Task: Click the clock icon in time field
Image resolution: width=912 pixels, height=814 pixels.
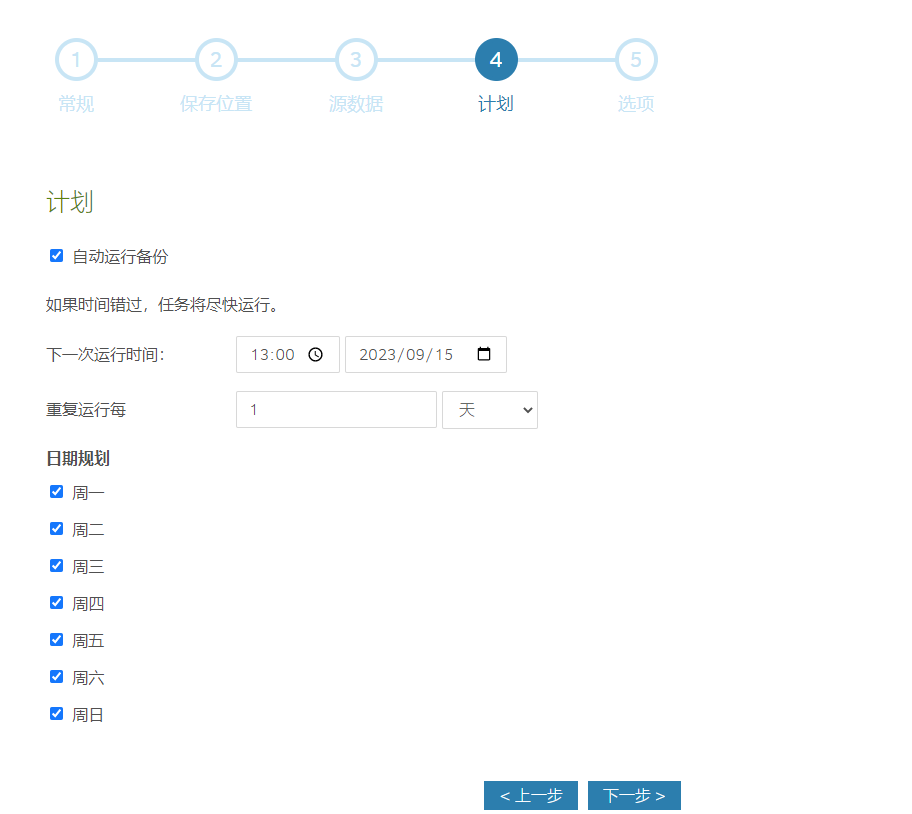Action: 315,355
